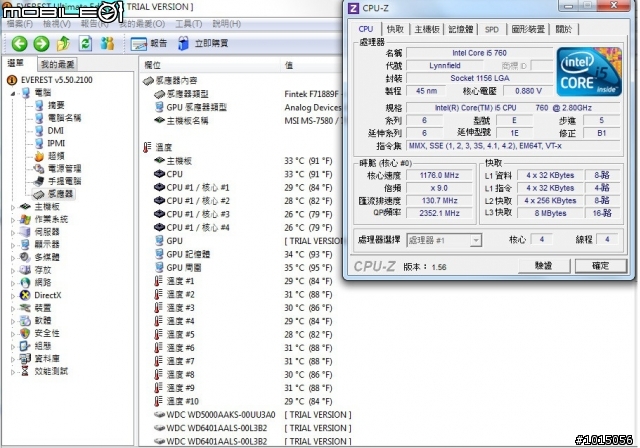Select the GPU 記憶體 temperature row

pyautogui.click(x=188, y=254)
